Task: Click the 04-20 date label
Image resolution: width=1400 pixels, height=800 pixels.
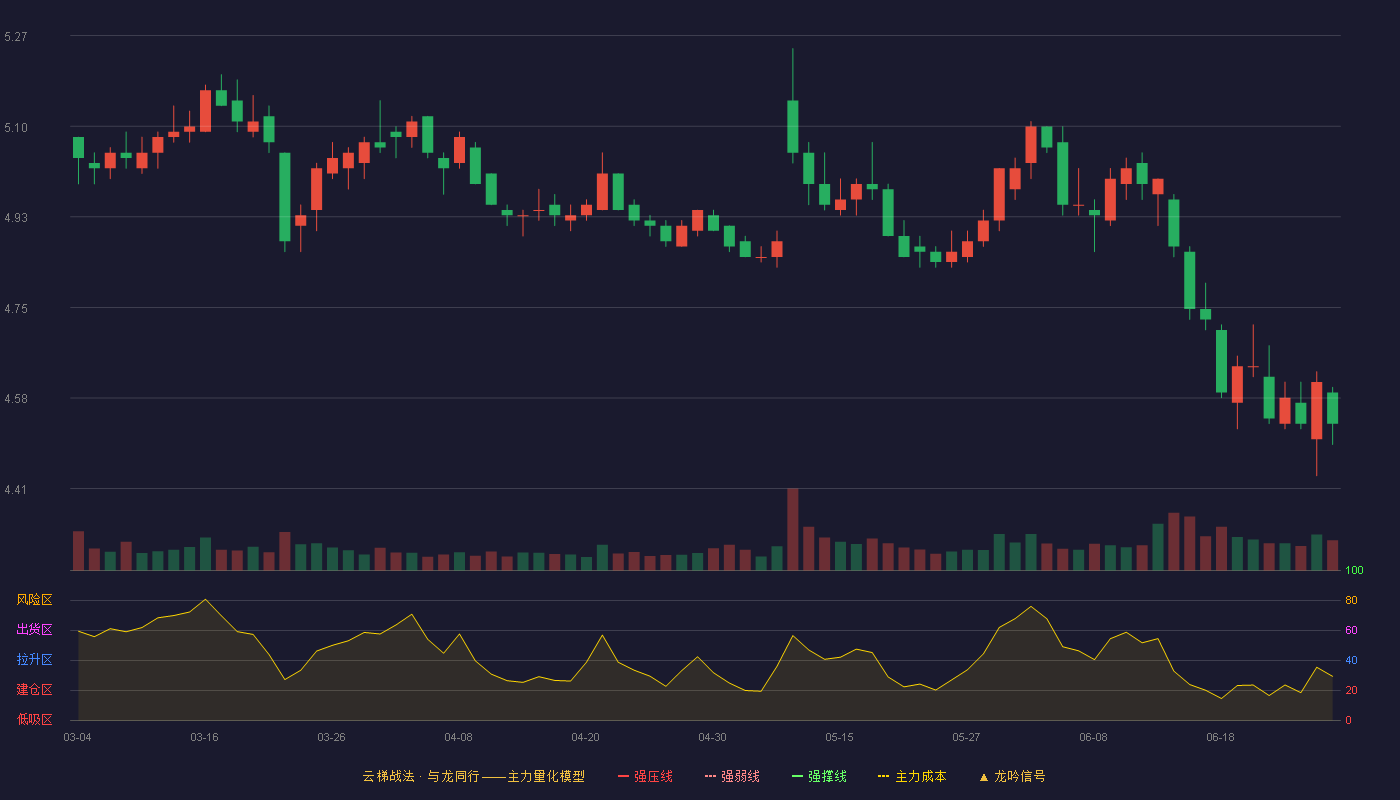Action: [586, 737]
